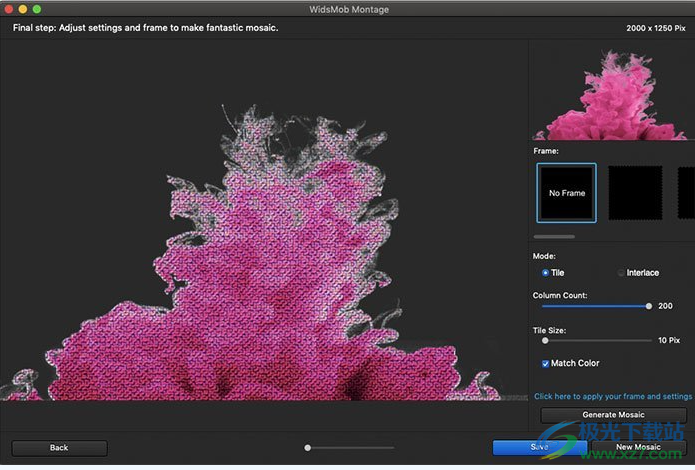This screenshot has height=470, width=695.
Task: Select Tile mode radio button
Action: tap(545, 272)
